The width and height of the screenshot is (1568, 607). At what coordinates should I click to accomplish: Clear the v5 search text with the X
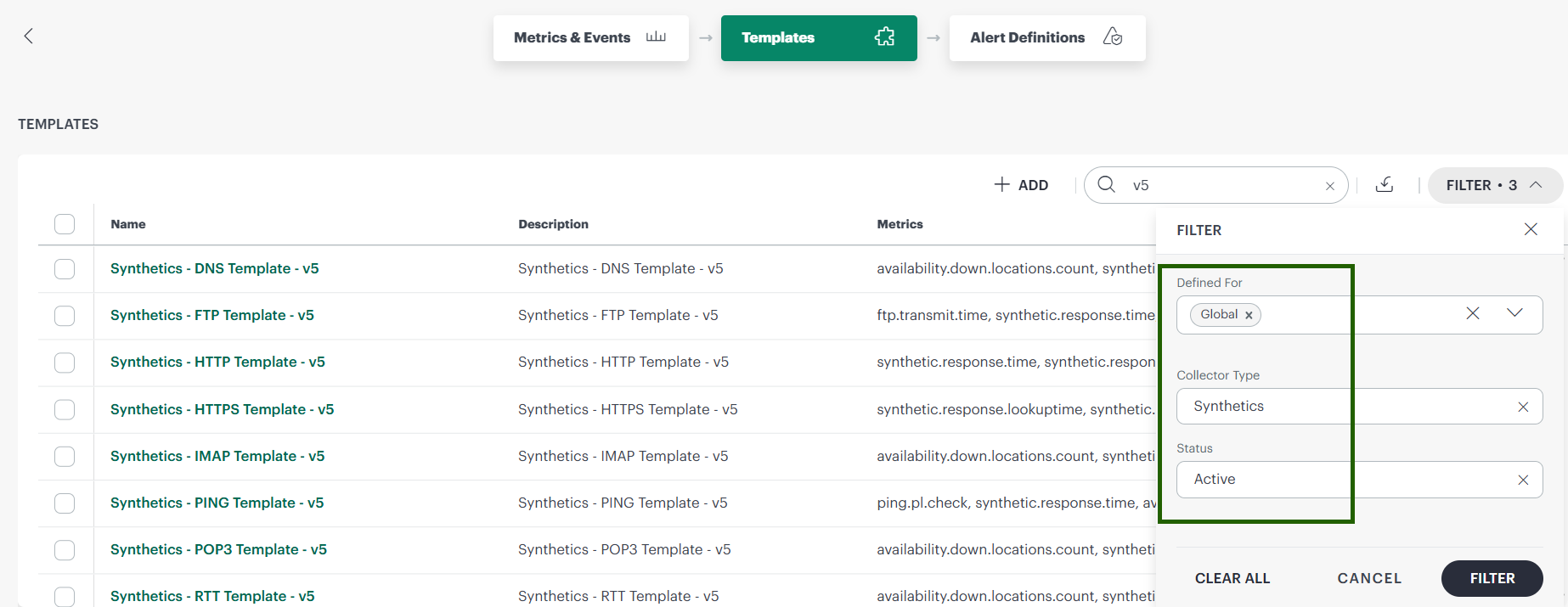coord(1330,186)
